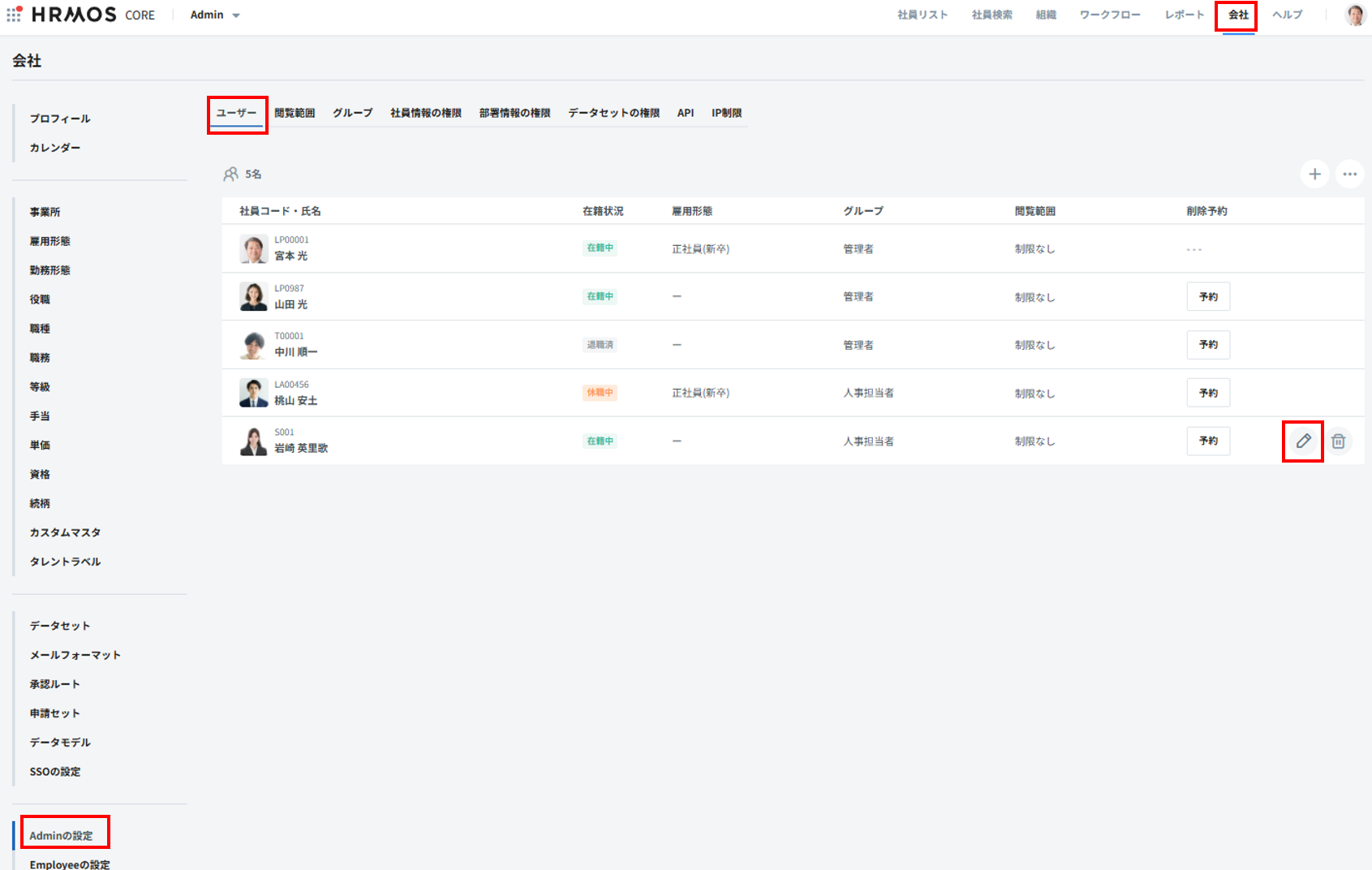Open 社員リスト in top navigation
Screen dimensions: 1372x870
[923, 15]
